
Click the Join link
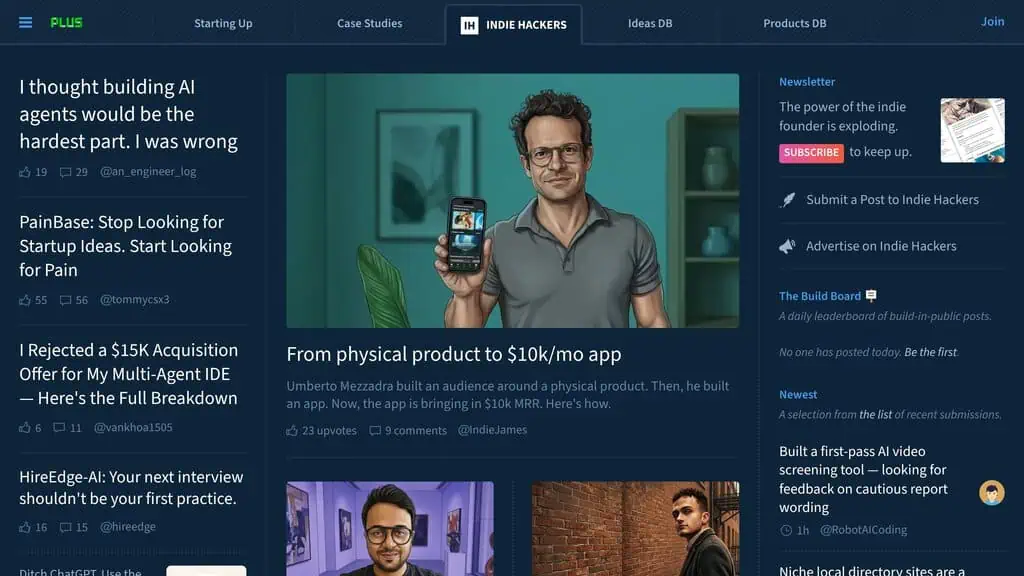(x=993, y=22)
